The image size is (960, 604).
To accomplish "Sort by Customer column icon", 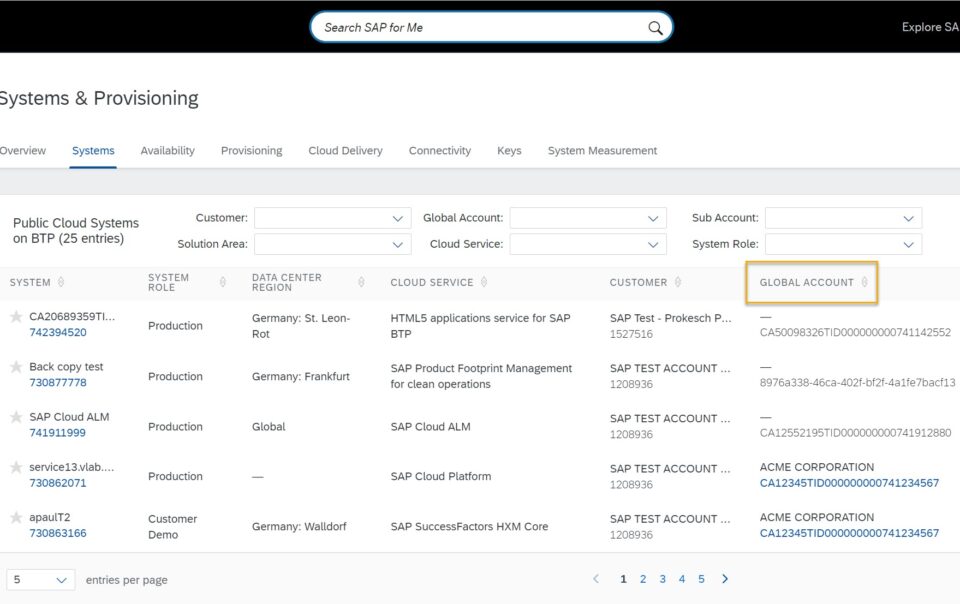I will [678, 282].
